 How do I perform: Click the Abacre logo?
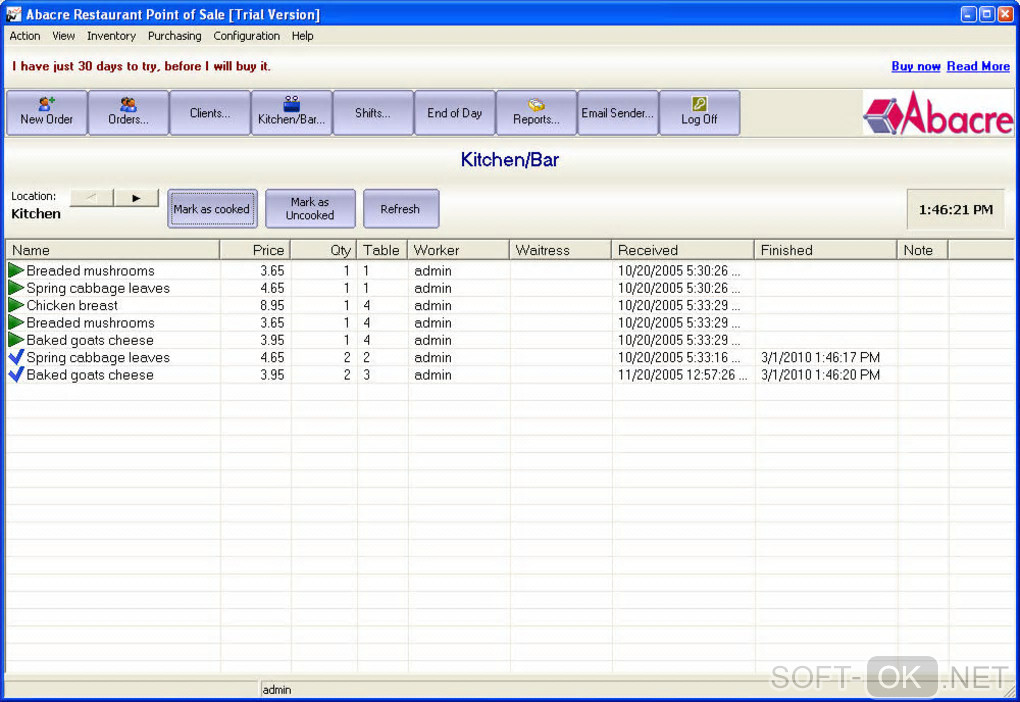tap(938, 113)
